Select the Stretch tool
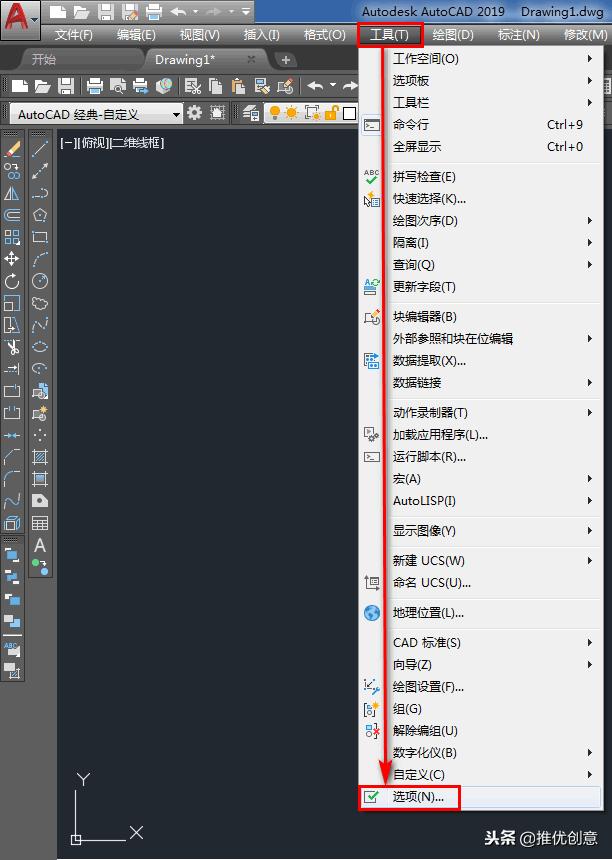This screenshot has width=612, height=860. point(12,325)
